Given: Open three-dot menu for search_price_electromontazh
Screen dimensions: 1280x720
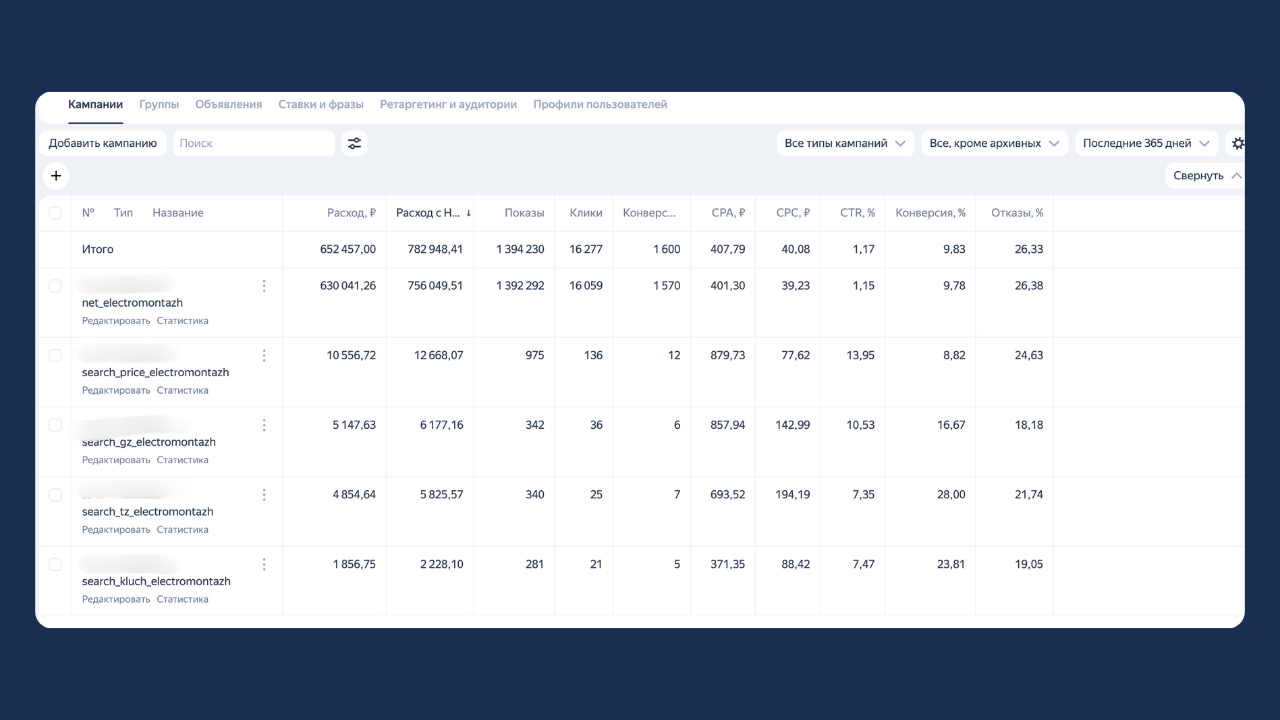Looking at the screenshot, I should coord(264,356).
